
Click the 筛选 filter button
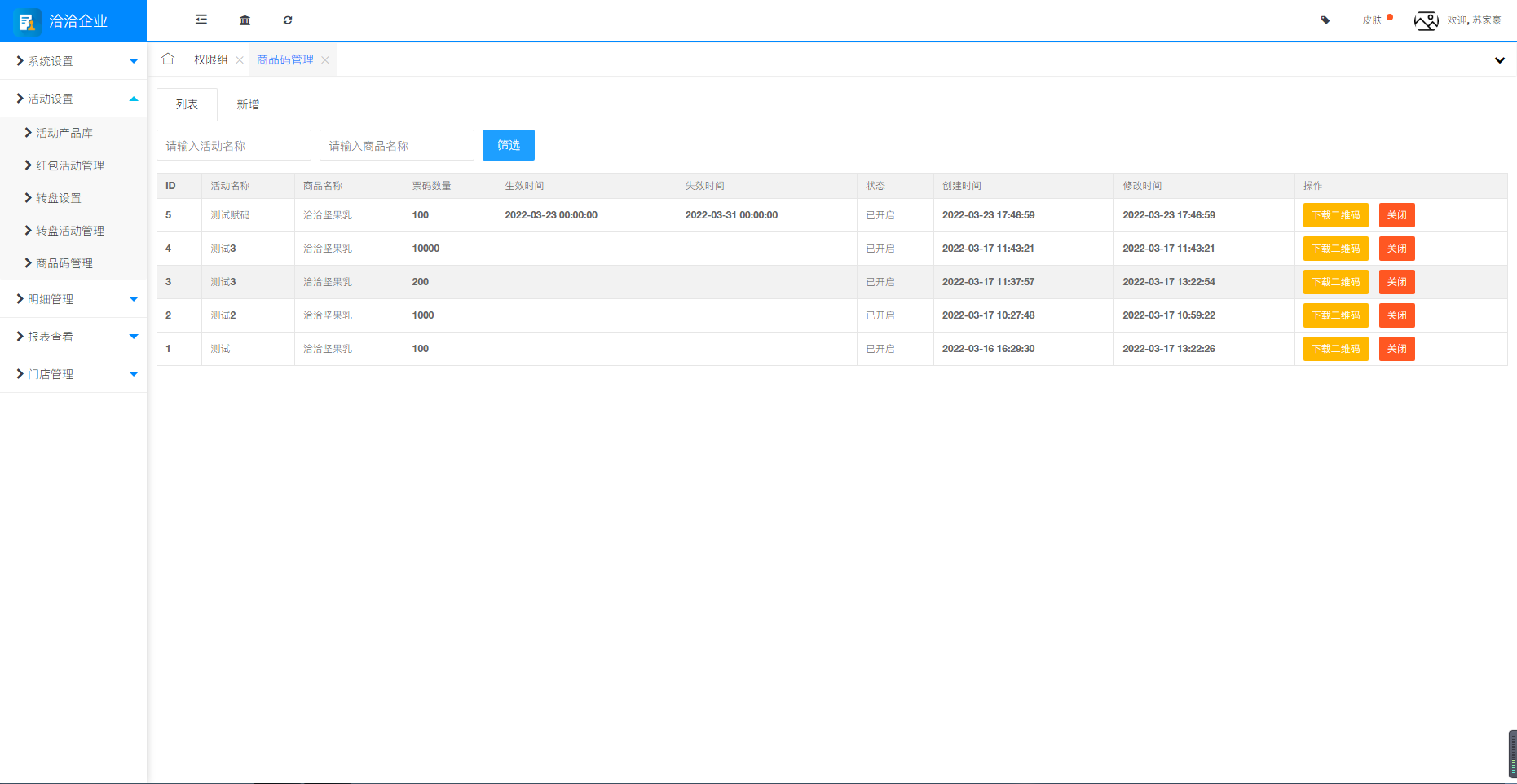coord(508,145)
